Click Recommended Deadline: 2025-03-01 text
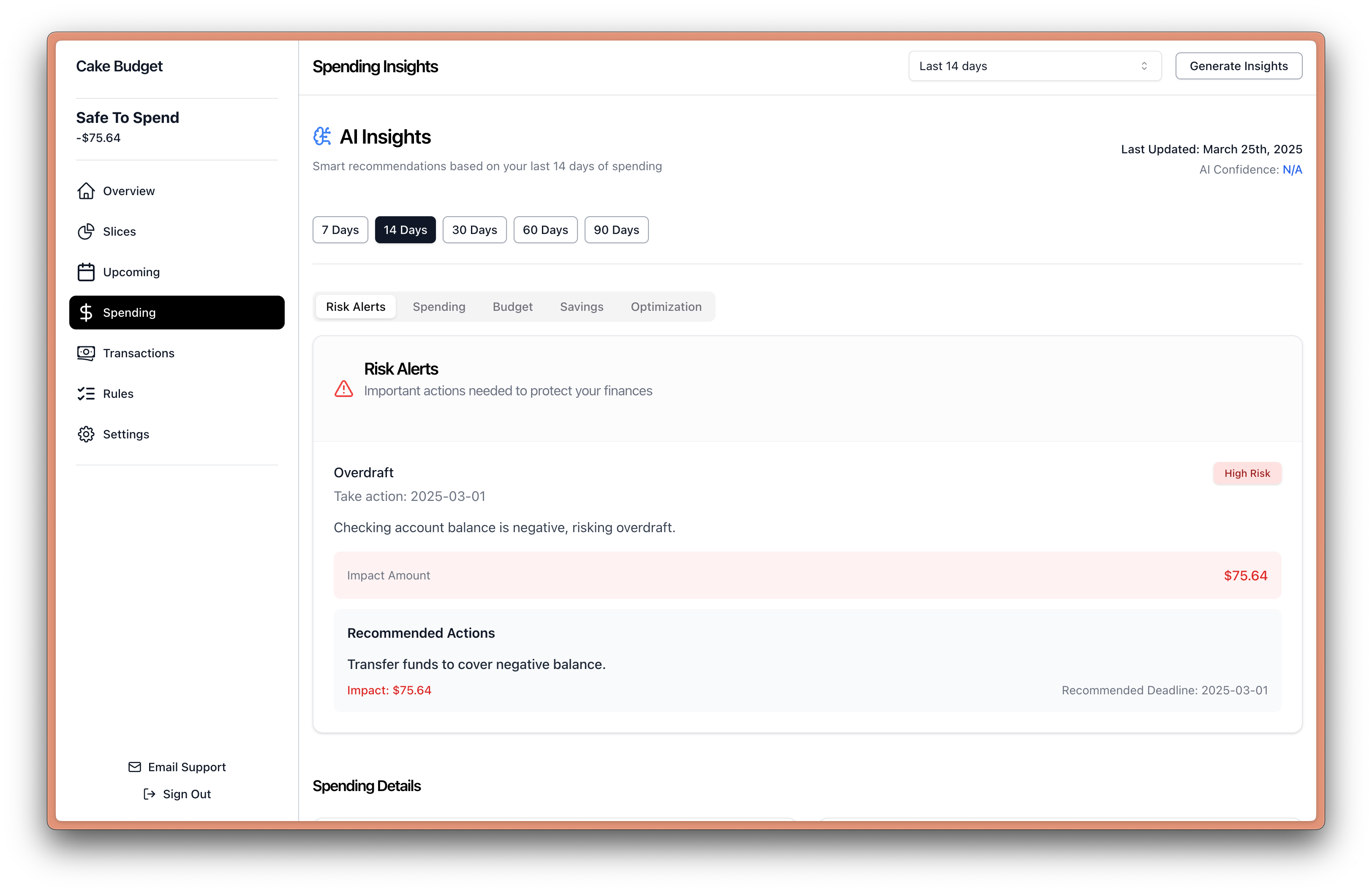Screen dimensions: 1372x892 [1165, 690]
